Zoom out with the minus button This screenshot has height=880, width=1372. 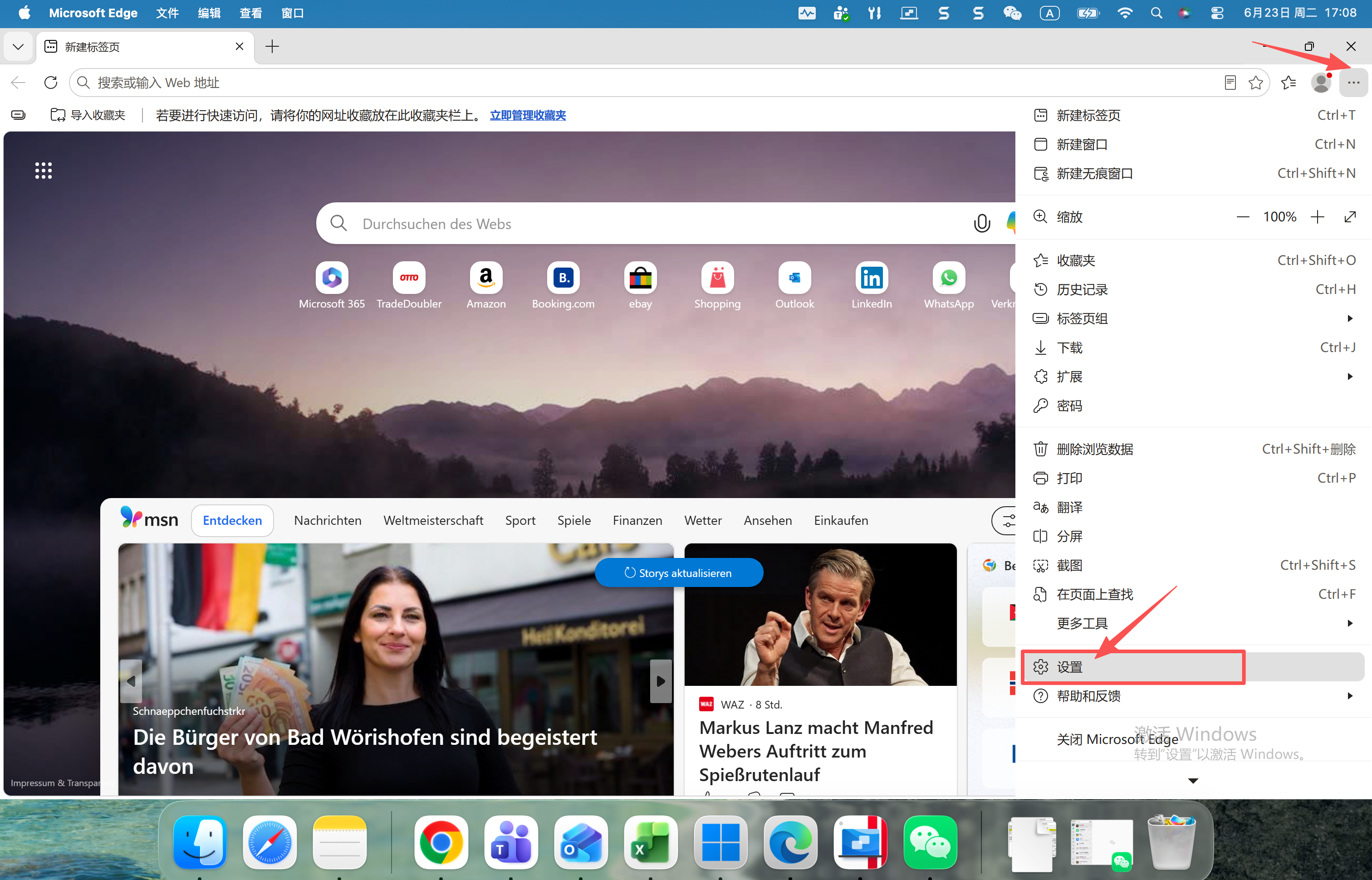click(1242, 217)
